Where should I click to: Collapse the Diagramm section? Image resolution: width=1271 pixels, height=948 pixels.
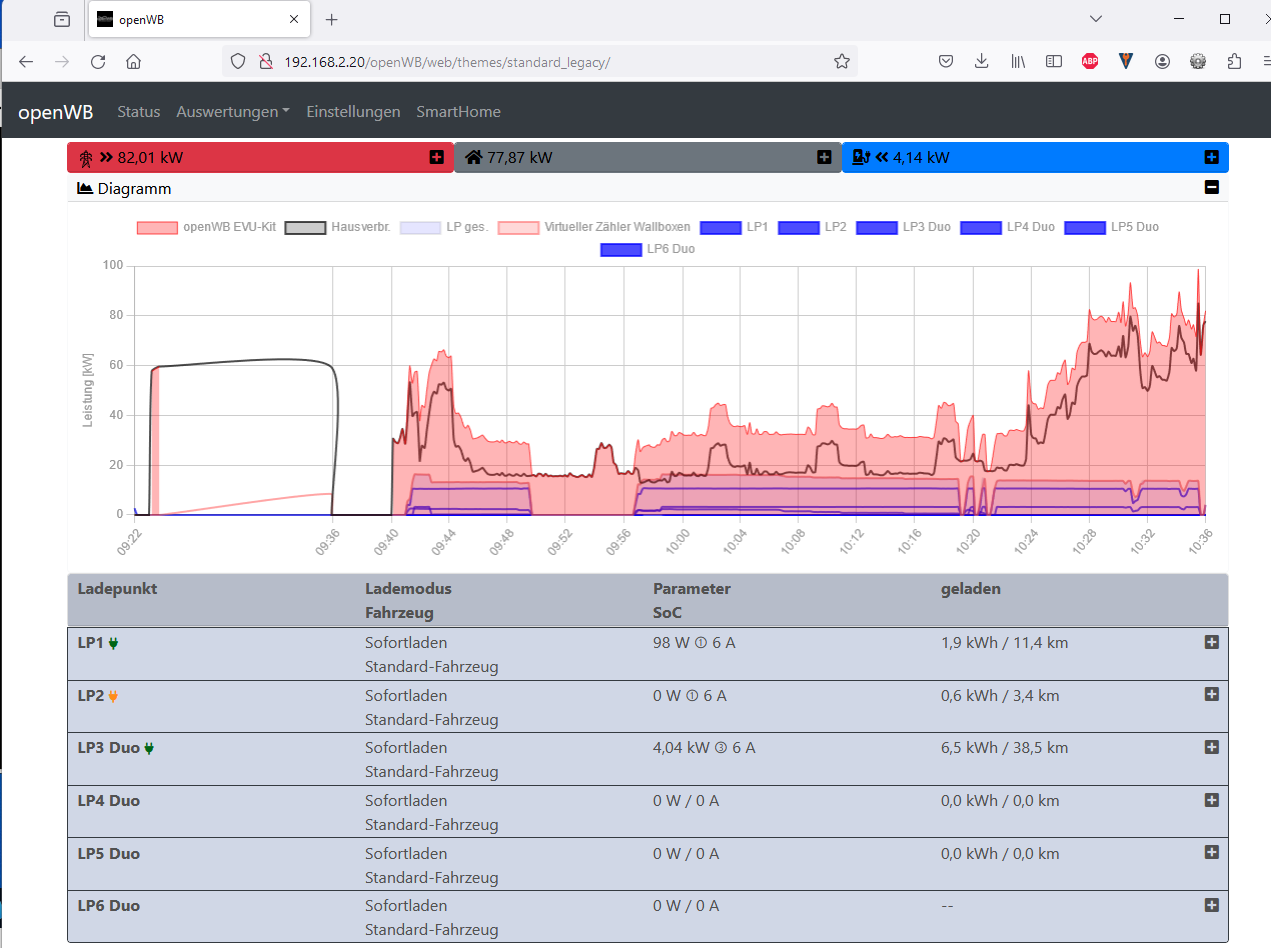(x=1211, y=187)
